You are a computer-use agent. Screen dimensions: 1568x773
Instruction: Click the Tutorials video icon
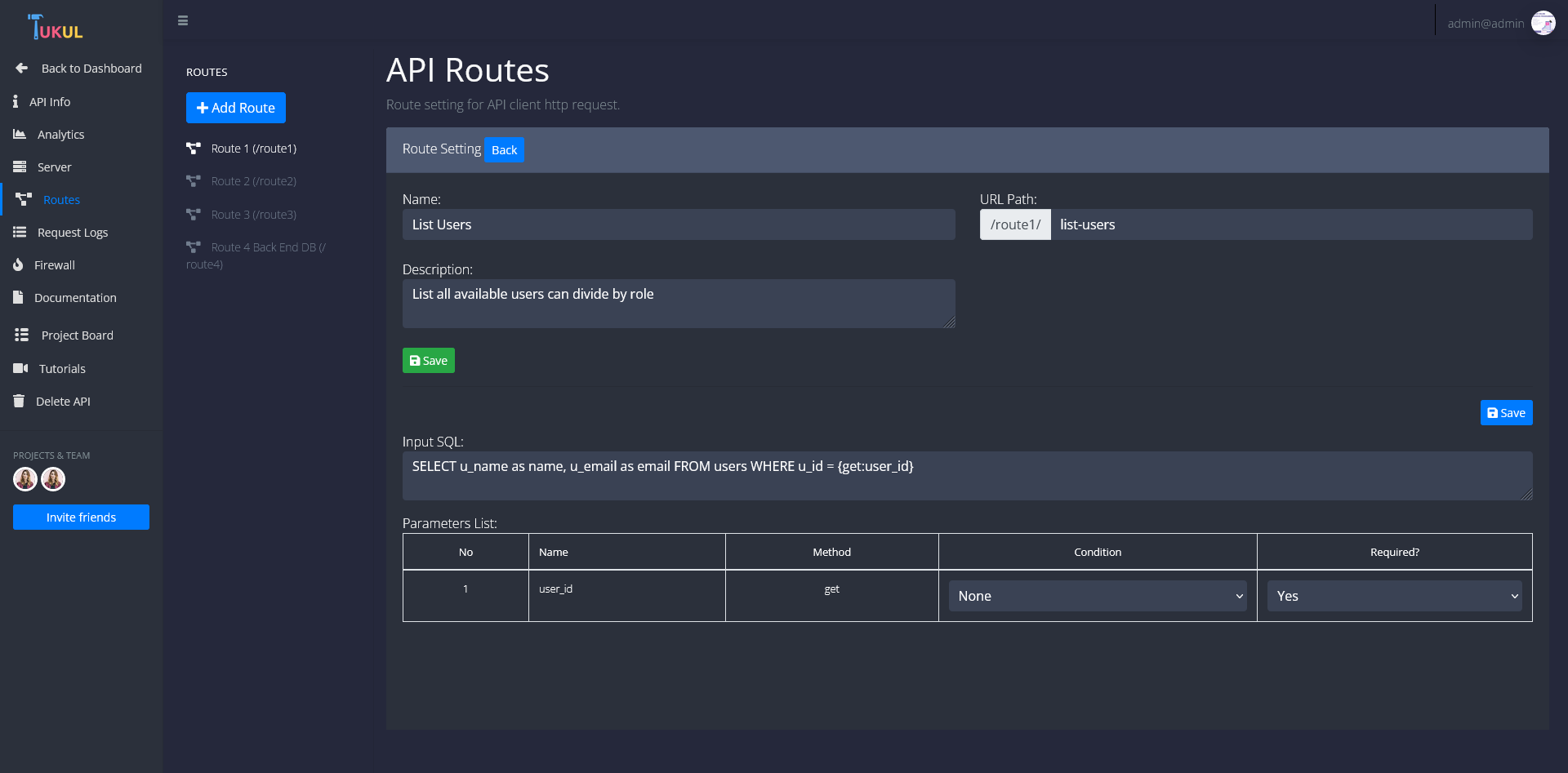click(20, 368)
